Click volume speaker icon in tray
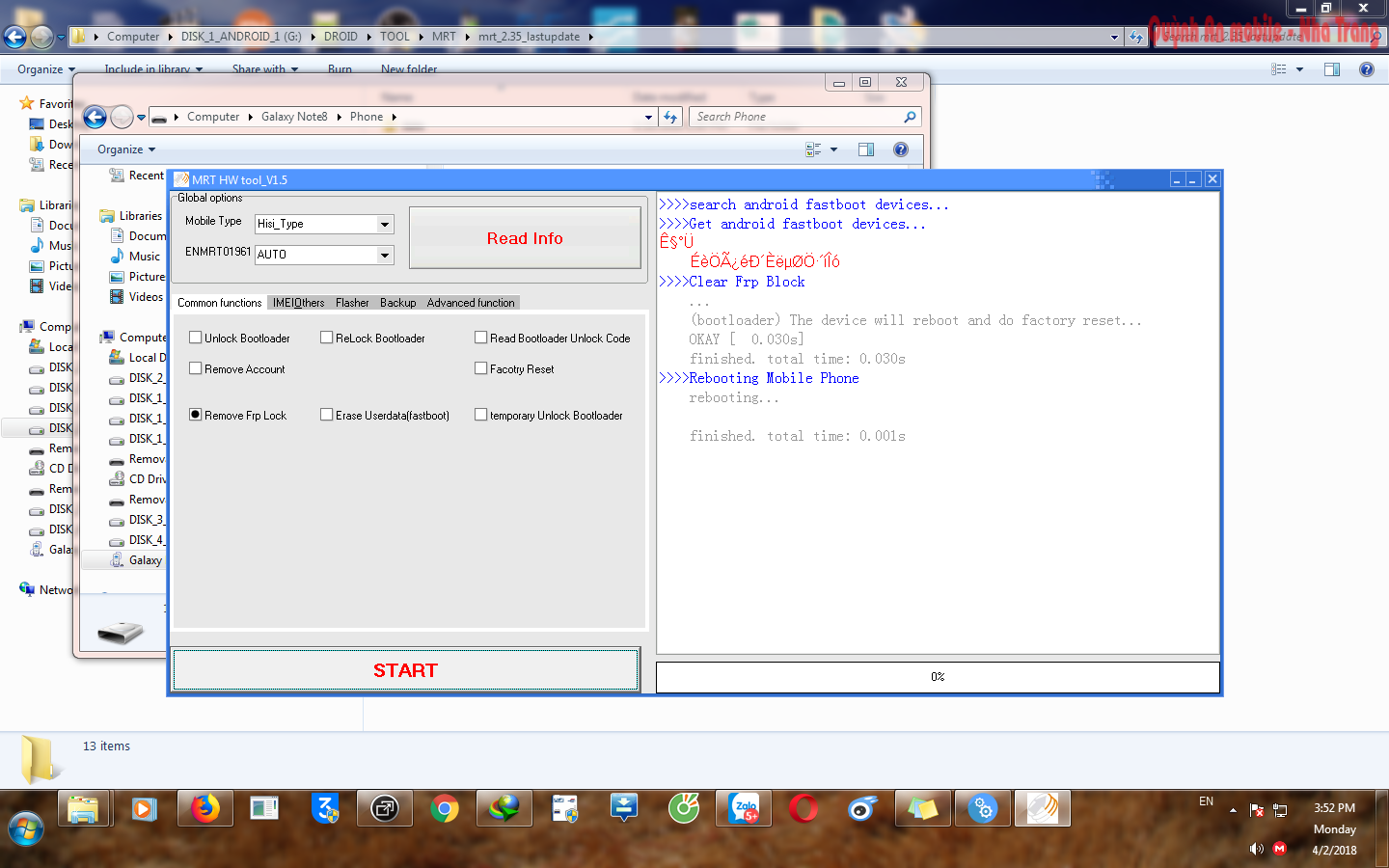This screenshot has height=868, width=1389. pyautogui.click(x=1256, y=850)
